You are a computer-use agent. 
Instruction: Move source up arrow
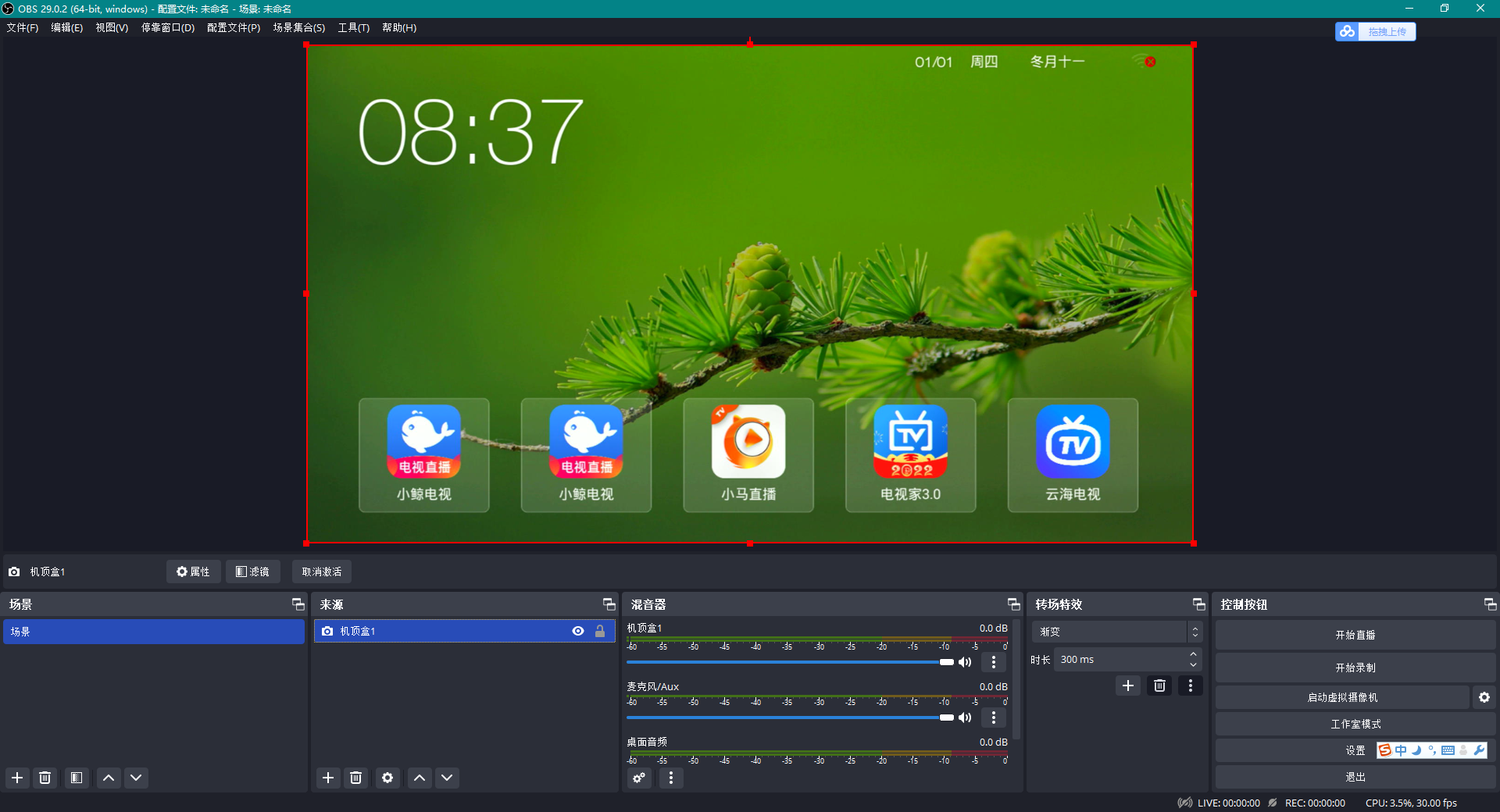click(420, 778)
